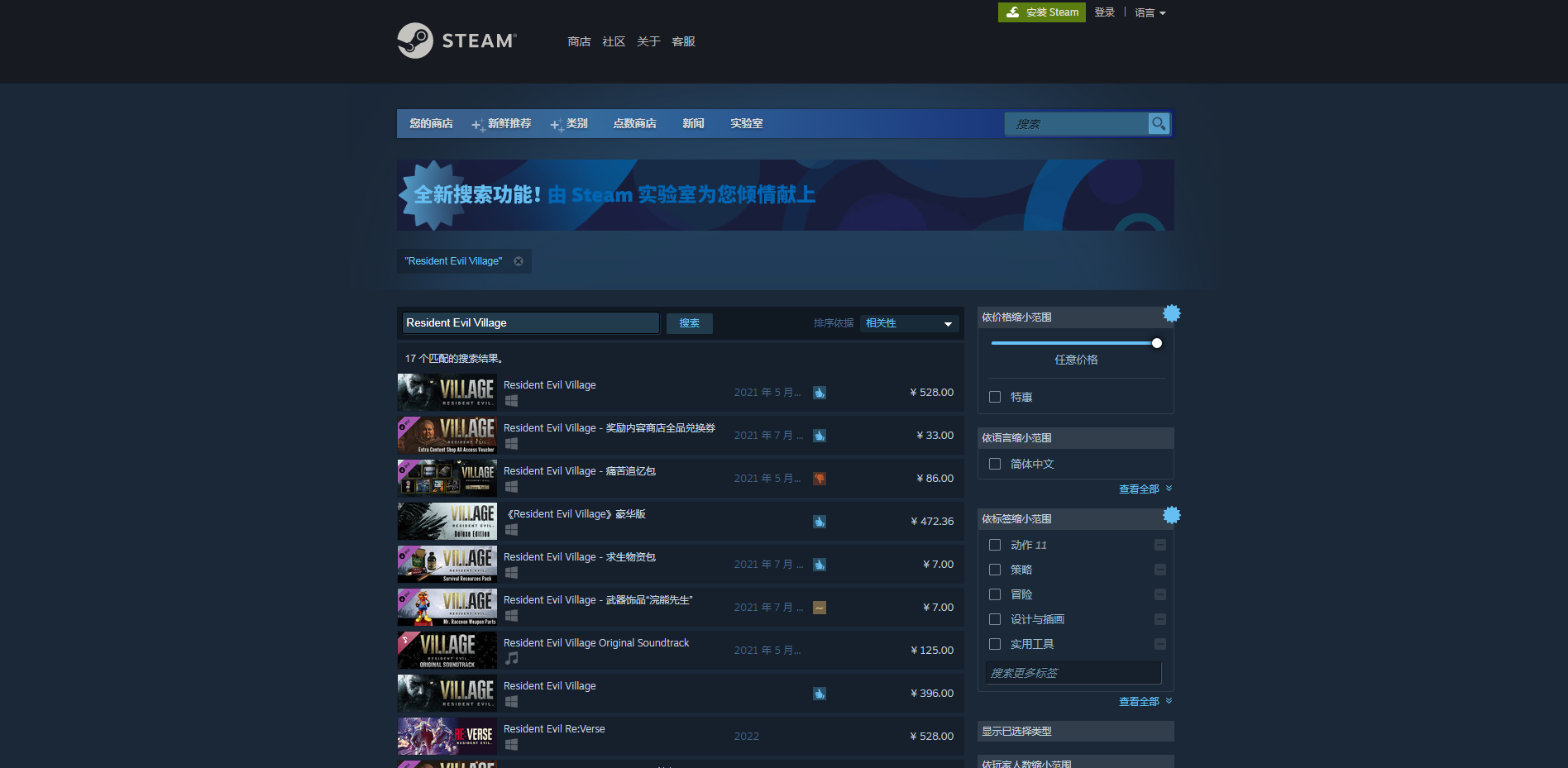The height and width of the screenshot is (768, 1568).
Task: Click review icon for 浣熊先生 weapon row
Action: (x=820, y=608)
